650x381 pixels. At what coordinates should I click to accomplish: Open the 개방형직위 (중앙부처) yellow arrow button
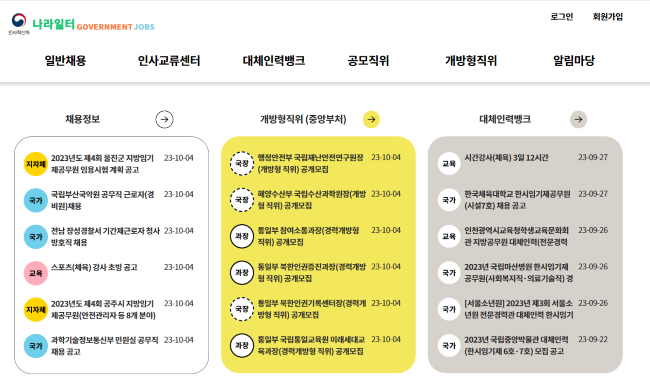[371, 119]
